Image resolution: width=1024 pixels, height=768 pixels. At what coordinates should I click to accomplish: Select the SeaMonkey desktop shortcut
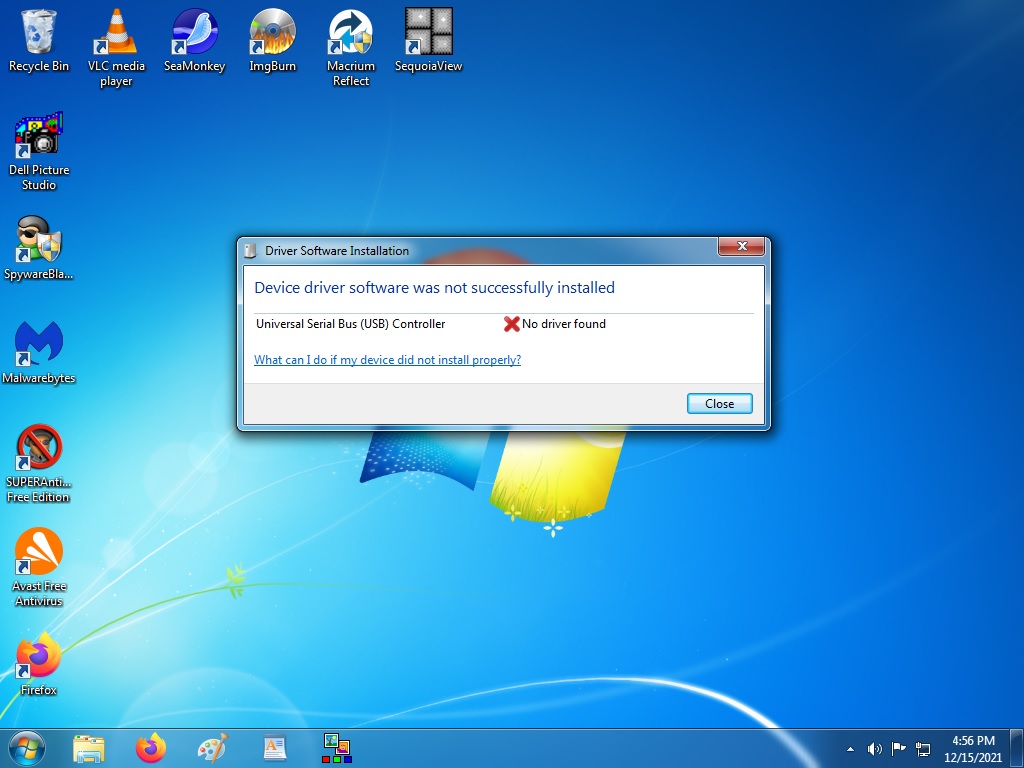point(195,40)
